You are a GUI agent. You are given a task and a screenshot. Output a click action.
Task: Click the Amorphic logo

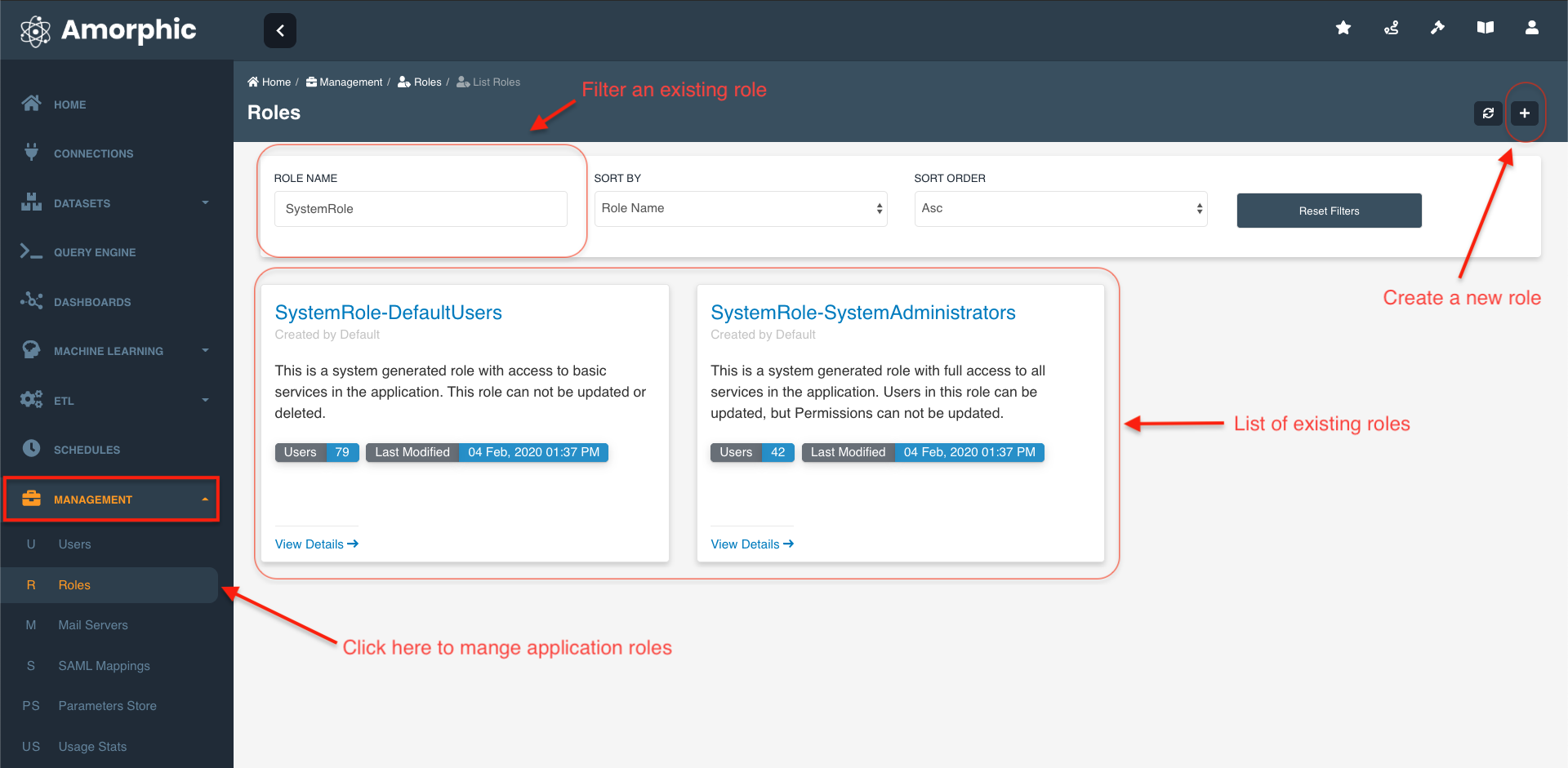point(108,31)
